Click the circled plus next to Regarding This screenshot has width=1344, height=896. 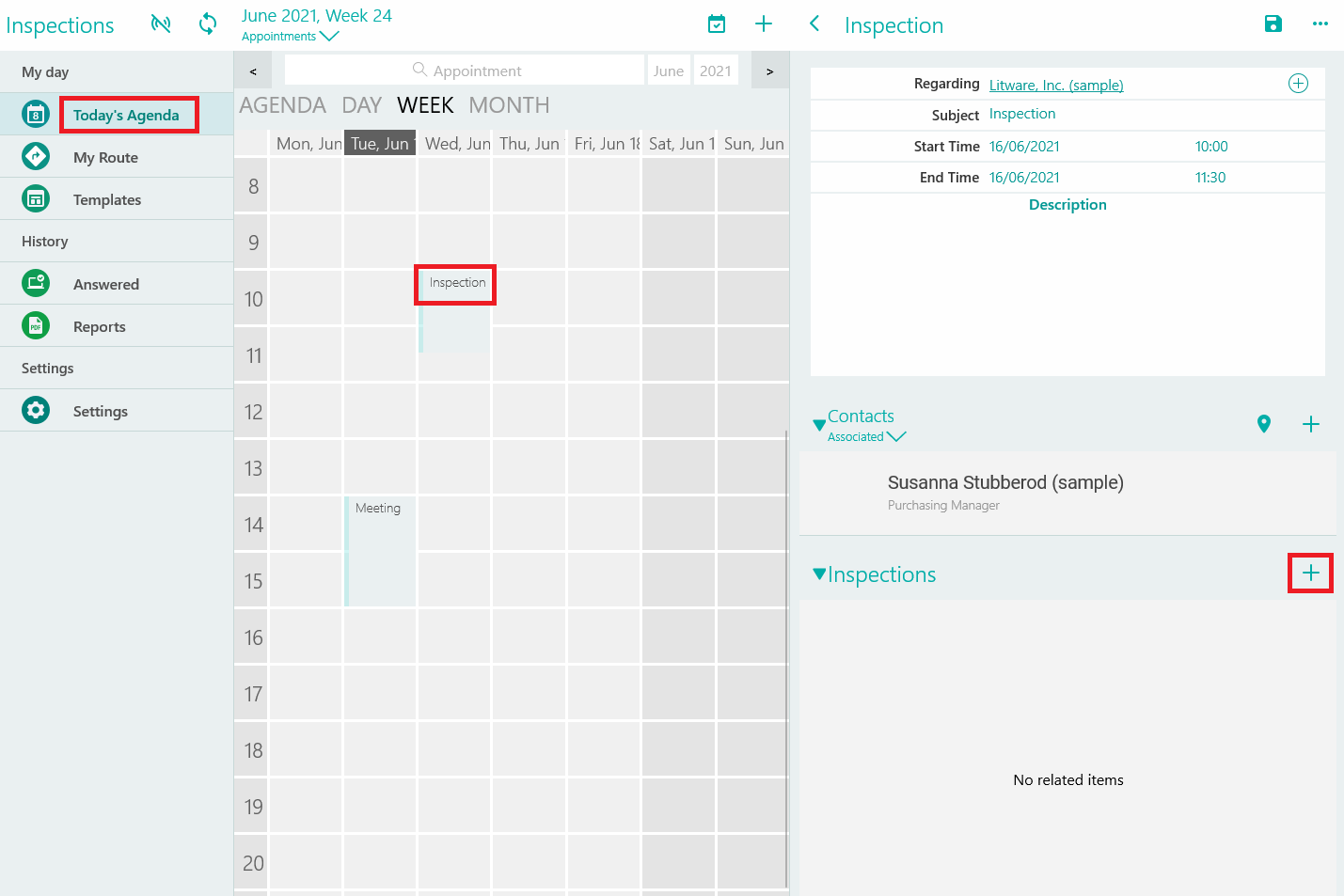(1298, 84)
